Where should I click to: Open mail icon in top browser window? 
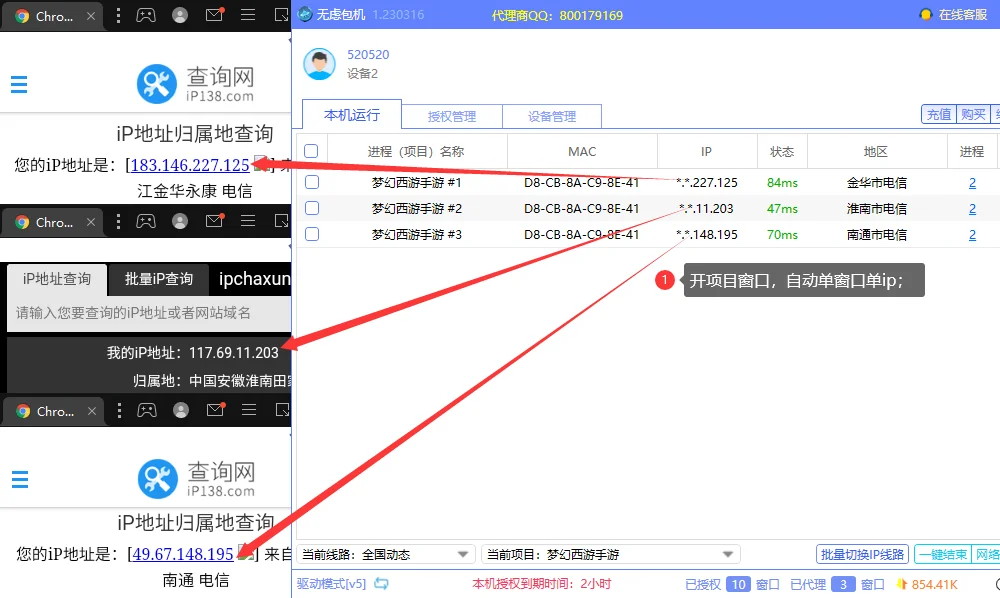click(214, 15)
